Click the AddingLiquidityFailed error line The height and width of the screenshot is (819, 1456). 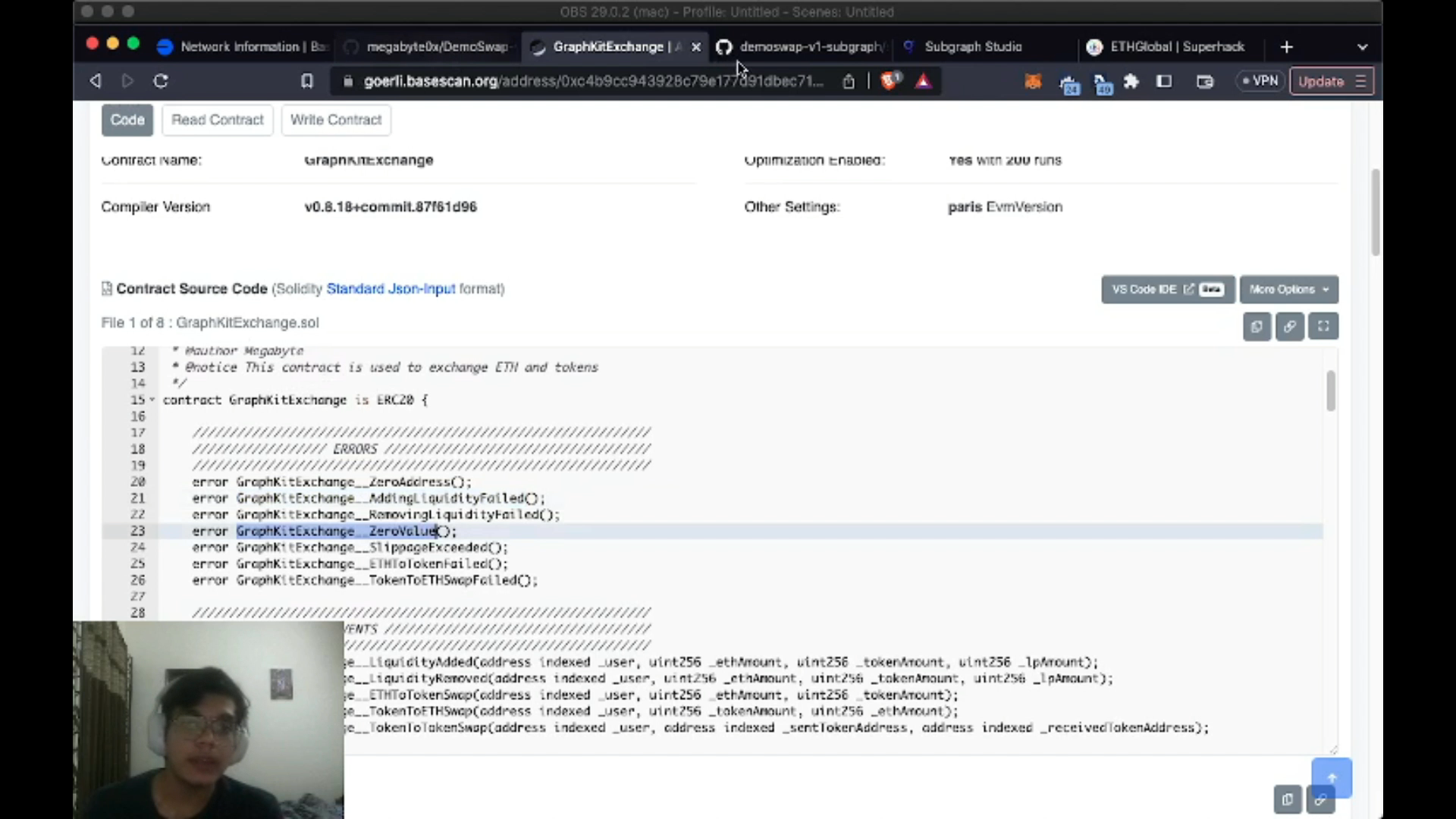click(x=369, y=498)
